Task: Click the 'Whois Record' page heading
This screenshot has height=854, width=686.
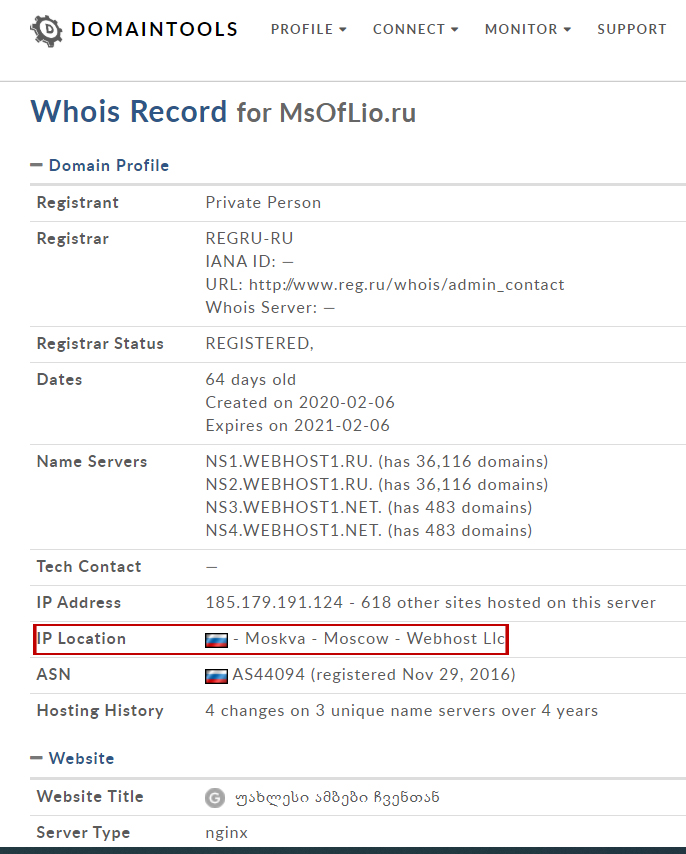Action: point(128,112)
